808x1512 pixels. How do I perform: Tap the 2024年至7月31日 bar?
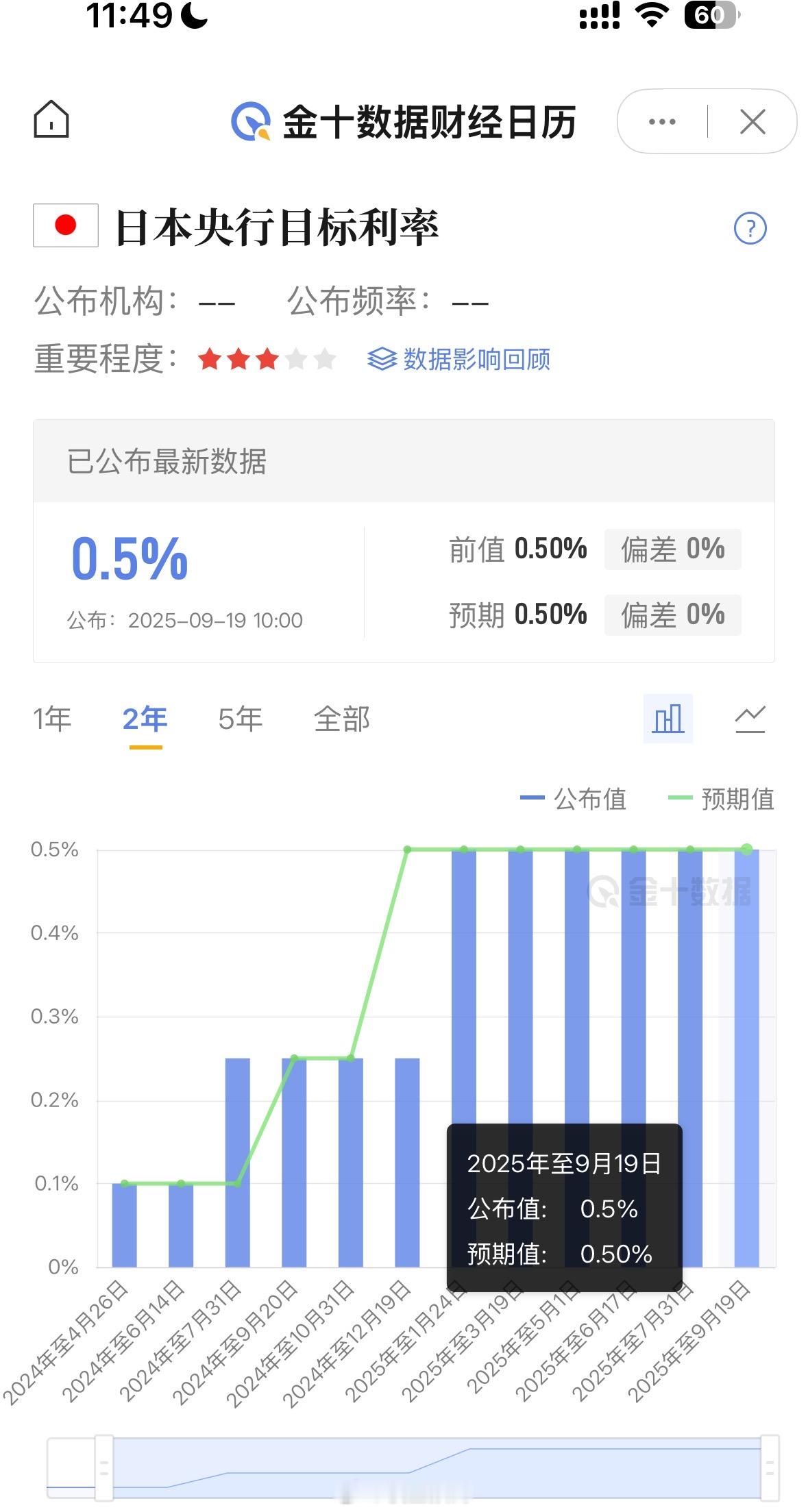238,1163
